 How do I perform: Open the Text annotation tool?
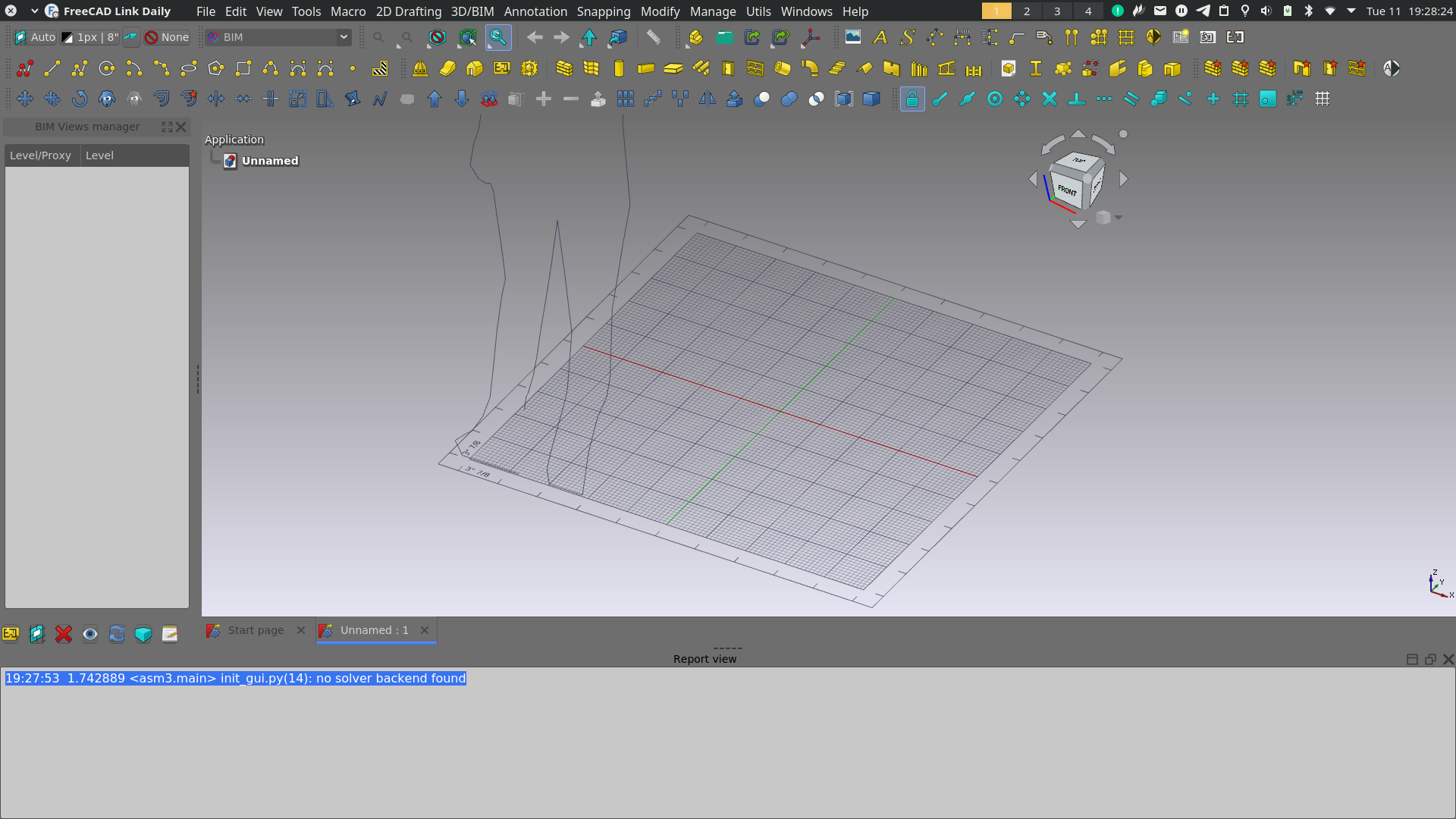tap(880, 37)
